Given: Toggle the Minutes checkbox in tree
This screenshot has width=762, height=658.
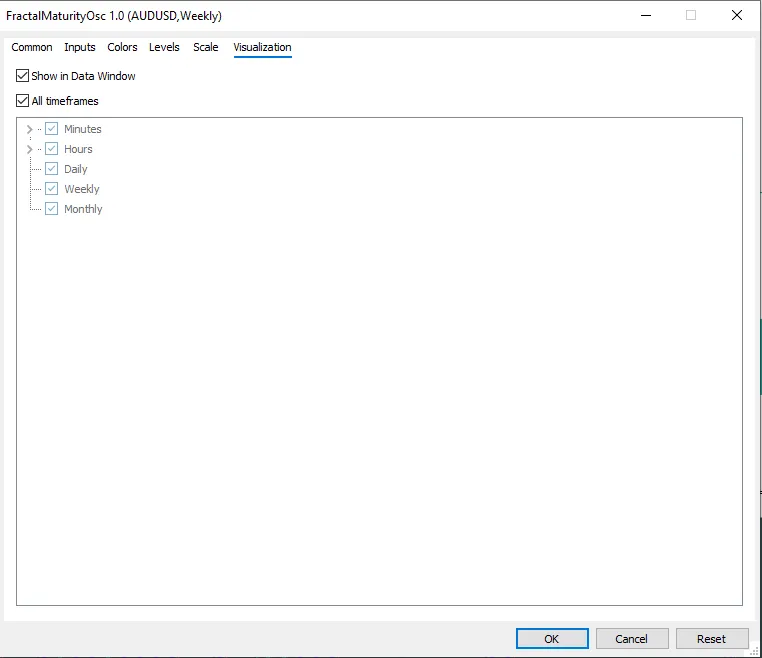Looking at the screenshot, I should pos(52,129).
